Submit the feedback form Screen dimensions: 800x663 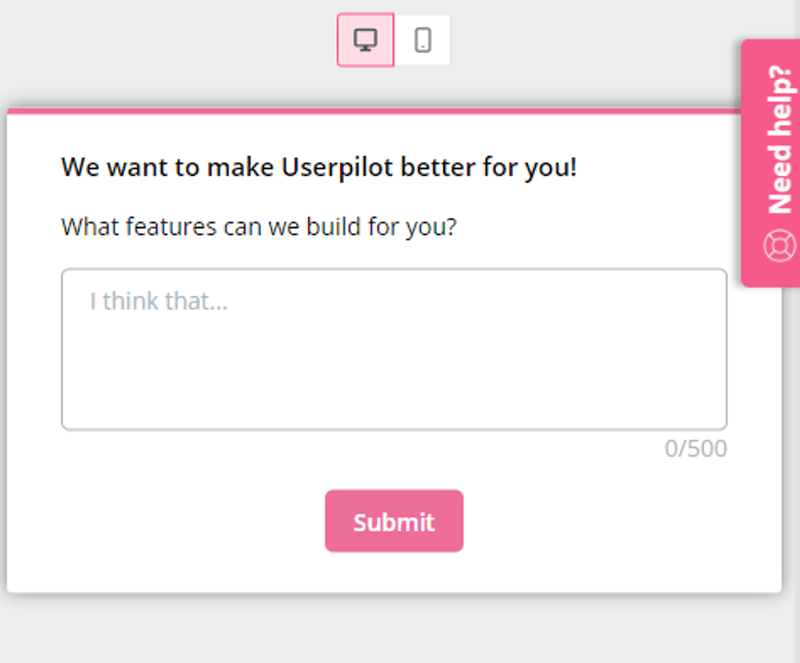393,521
